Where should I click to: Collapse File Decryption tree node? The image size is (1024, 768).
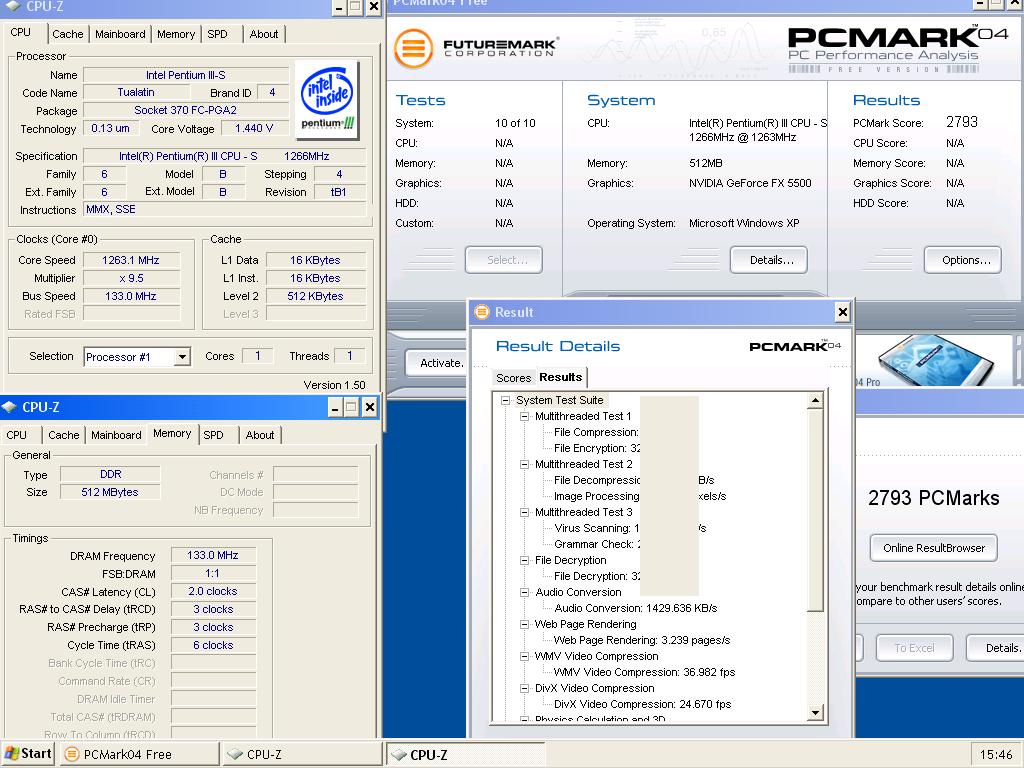(524, 560)
